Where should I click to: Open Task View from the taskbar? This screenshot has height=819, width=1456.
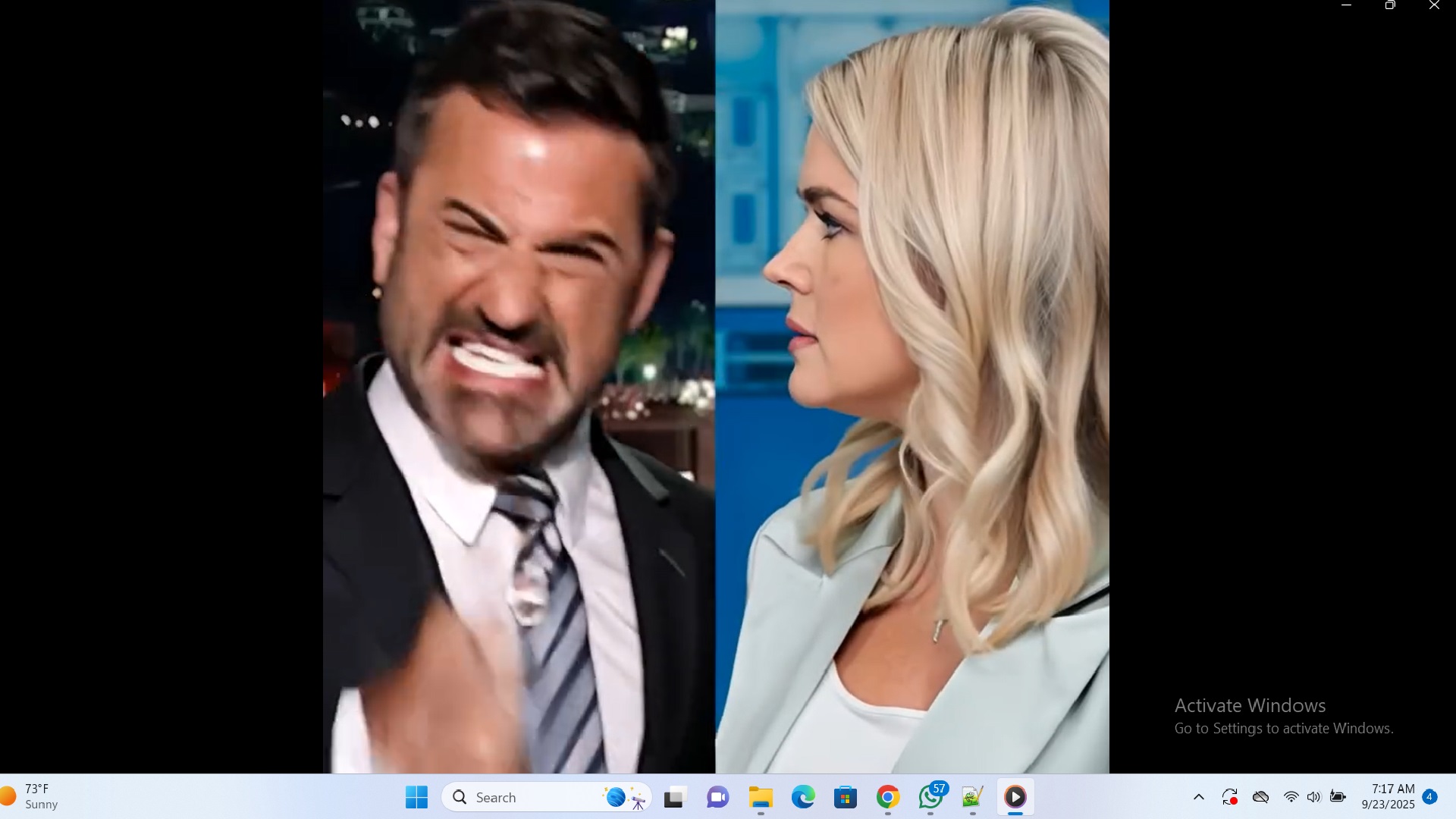tap(674, 797)
